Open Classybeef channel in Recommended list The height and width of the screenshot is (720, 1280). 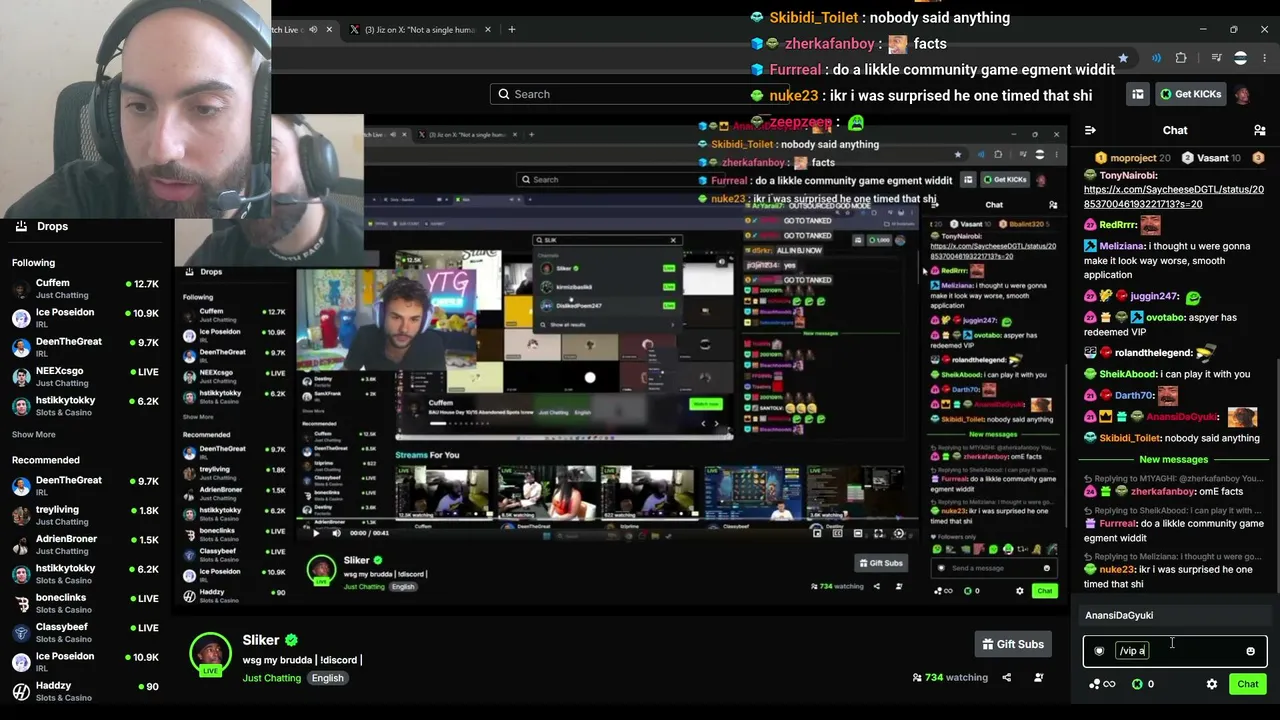coord(85,632)
